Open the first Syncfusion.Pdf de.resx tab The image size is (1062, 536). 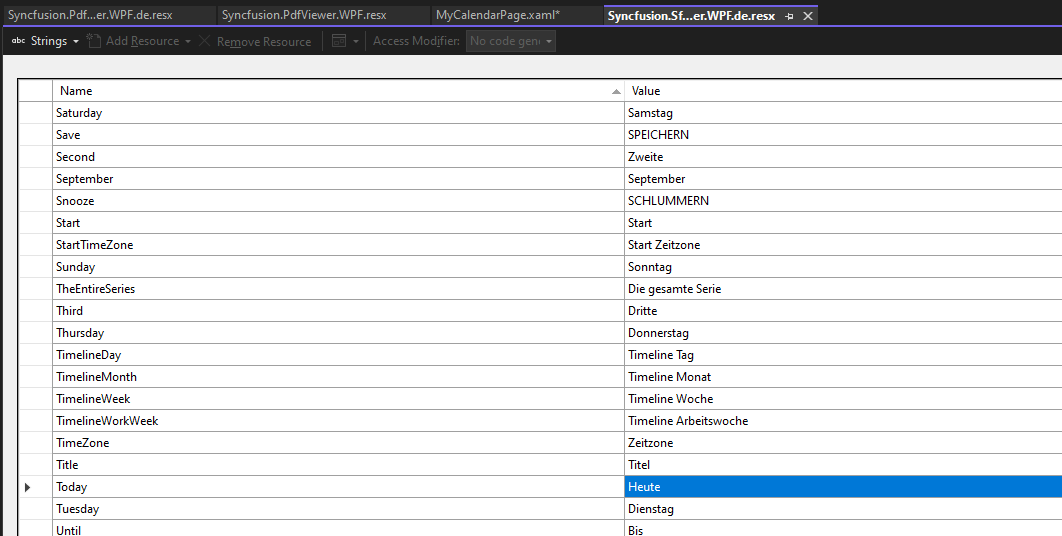[x=90, y=15]
